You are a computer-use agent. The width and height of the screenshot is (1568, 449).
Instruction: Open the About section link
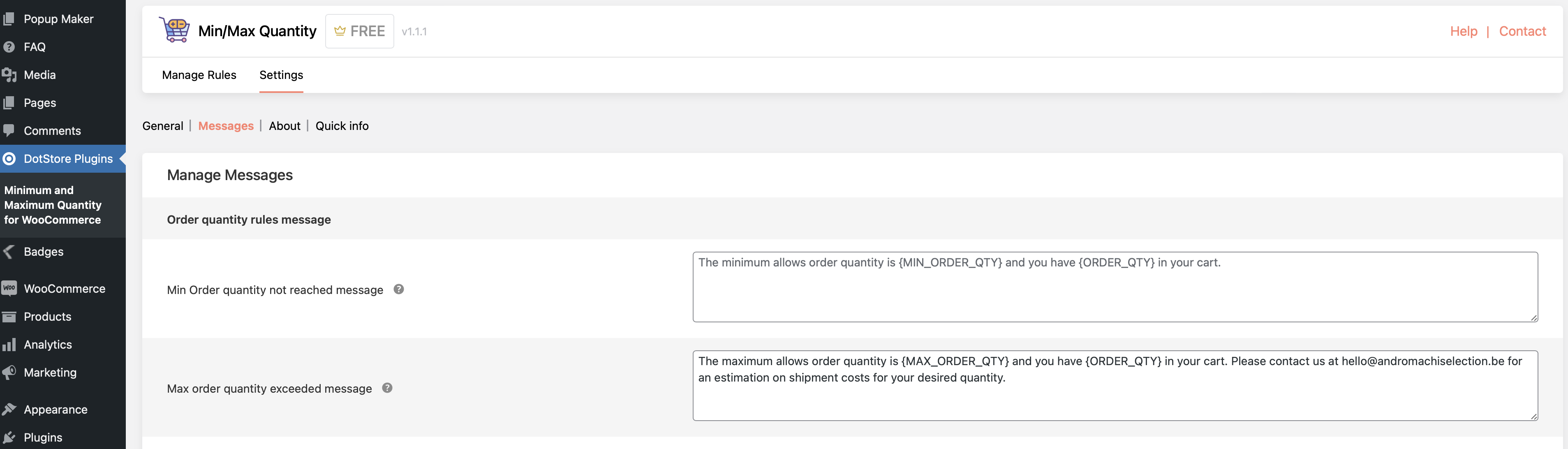[x=285, y=126]
